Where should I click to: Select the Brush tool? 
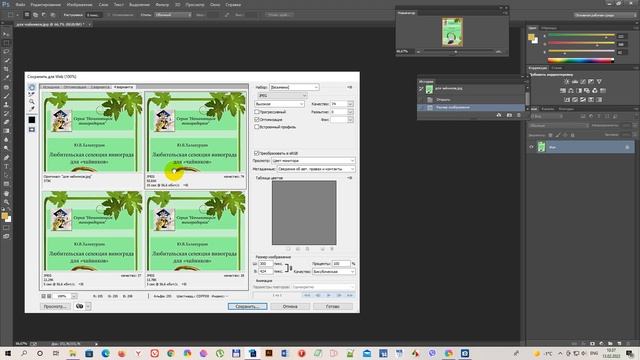[6, 96]
